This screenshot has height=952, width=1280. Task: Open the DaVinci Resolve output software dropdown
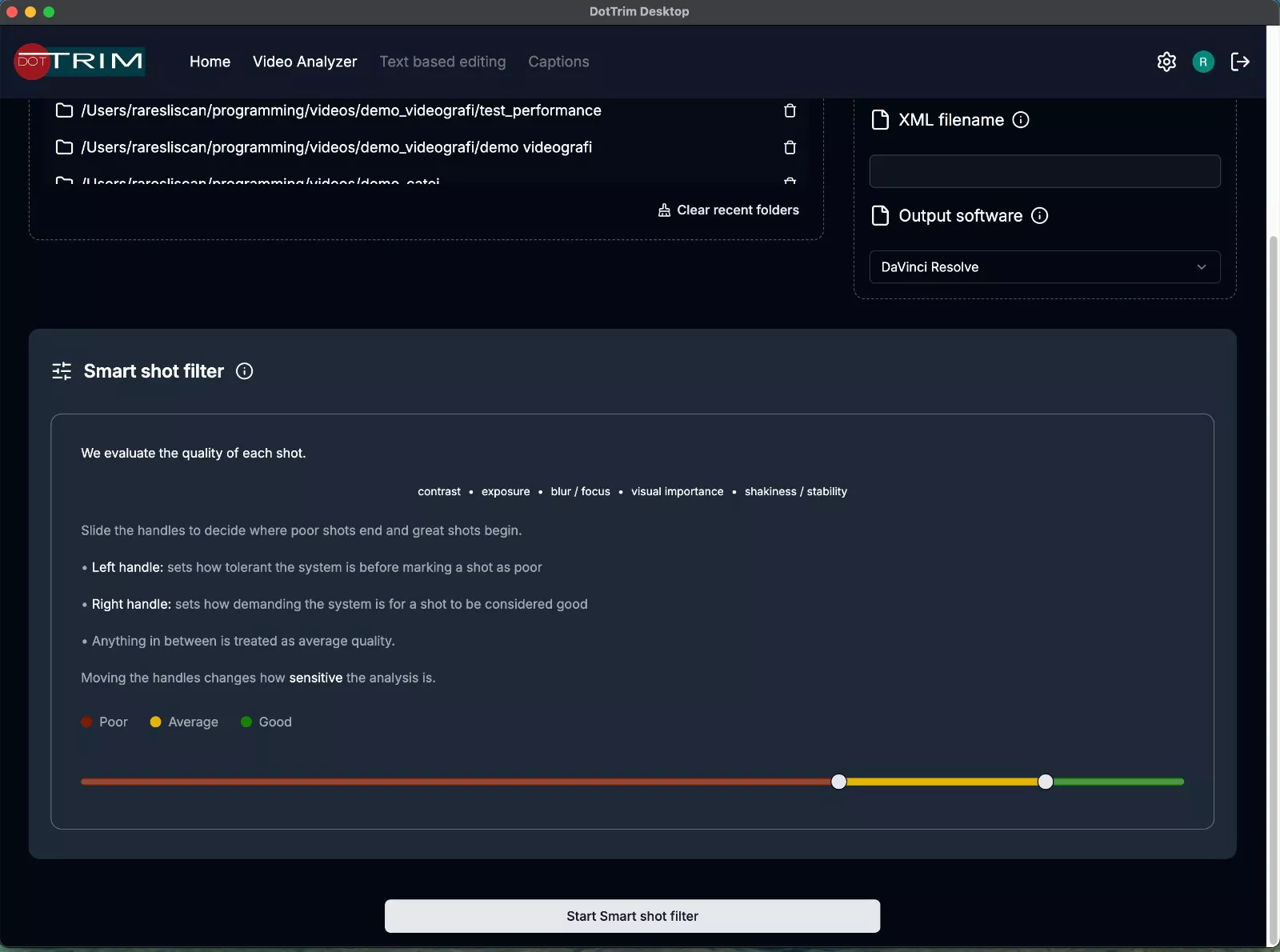click(1045, 267)
